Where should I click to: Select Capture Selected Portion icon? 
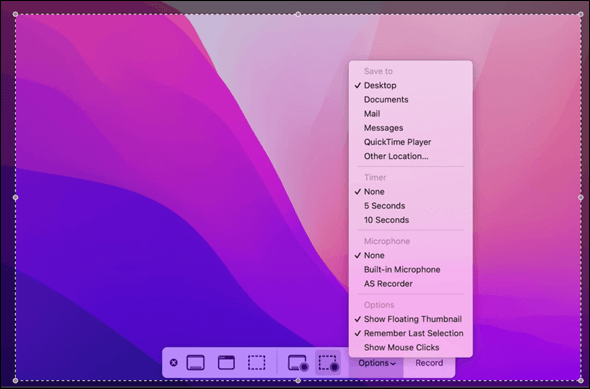(x=256, y=363)
